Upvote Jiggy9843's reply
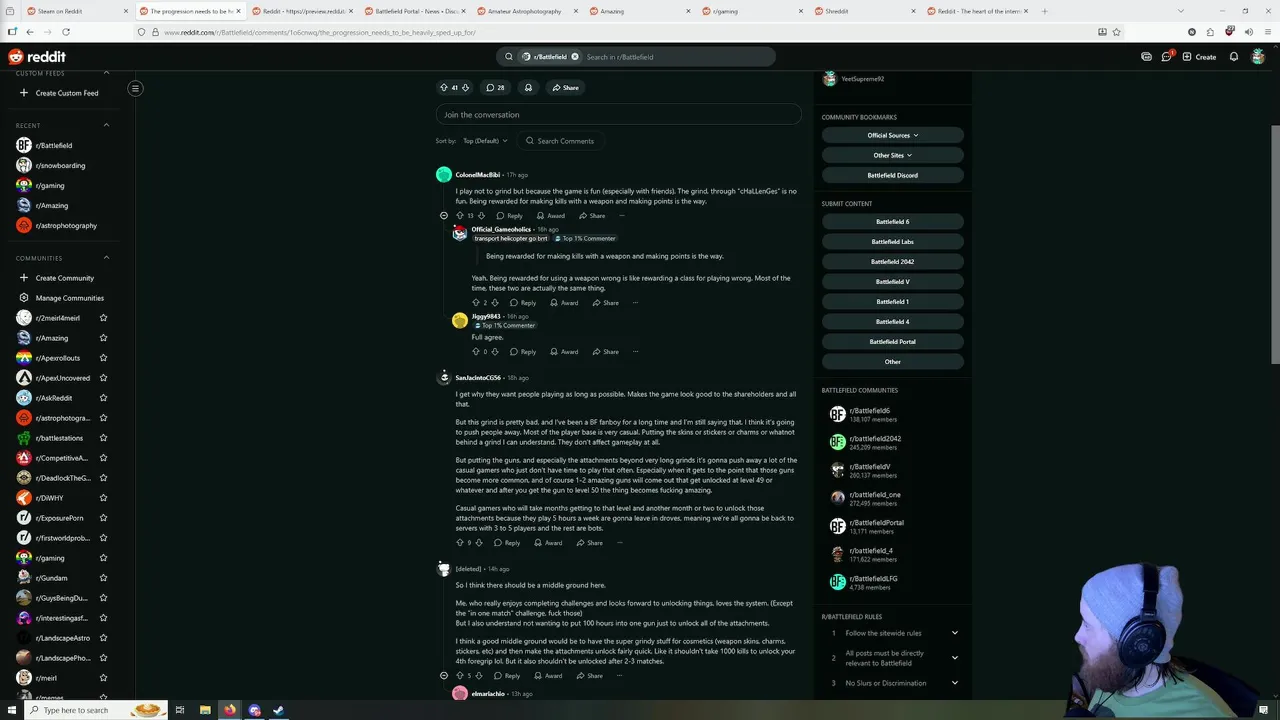Viewport: 1280px width, 720px height. click(476, 352)
